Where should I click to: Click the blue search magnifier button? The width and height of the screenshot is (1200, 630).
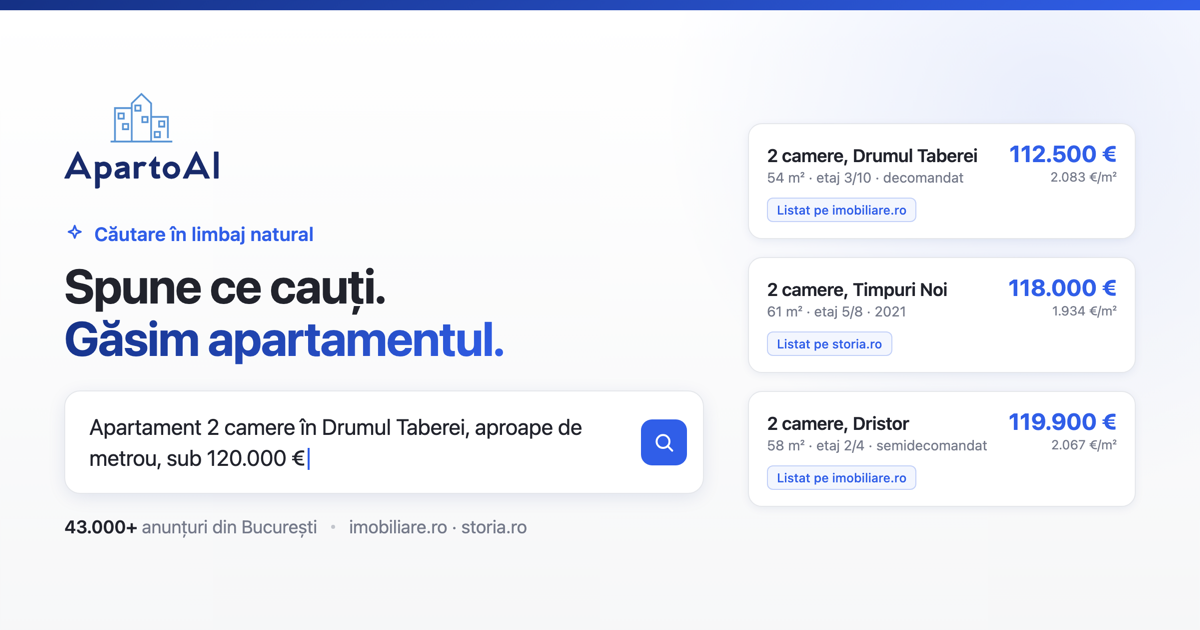coord(664,442)
